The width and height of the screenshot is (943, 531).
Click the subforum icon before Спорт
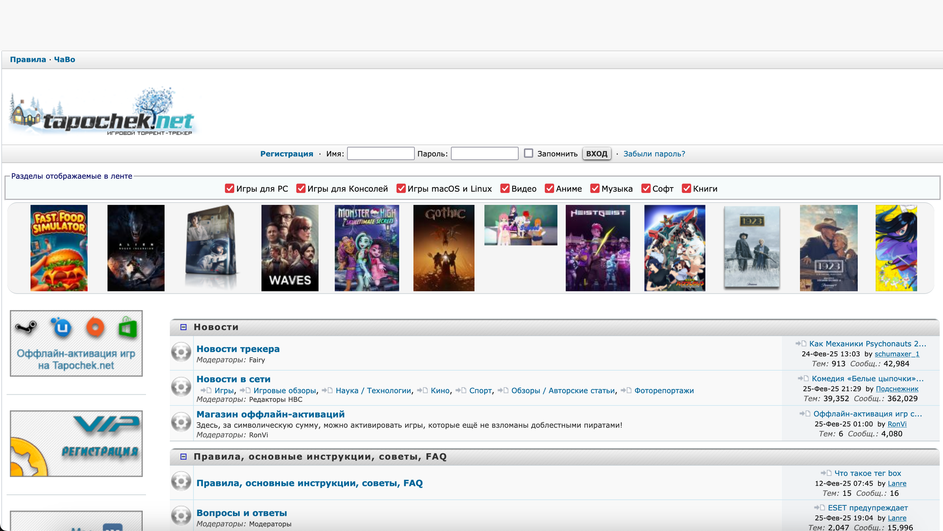(461, 391)
